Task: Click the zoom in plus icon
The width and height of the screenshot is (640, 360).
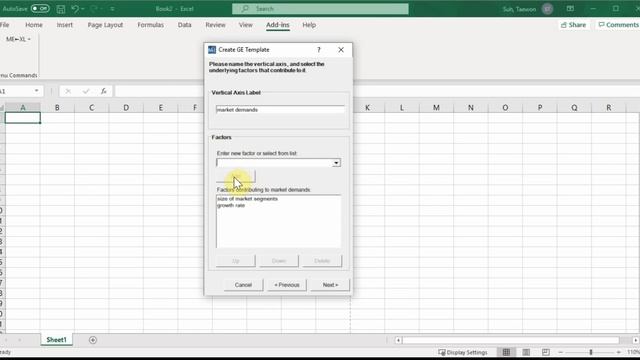Action: (619, 352)
